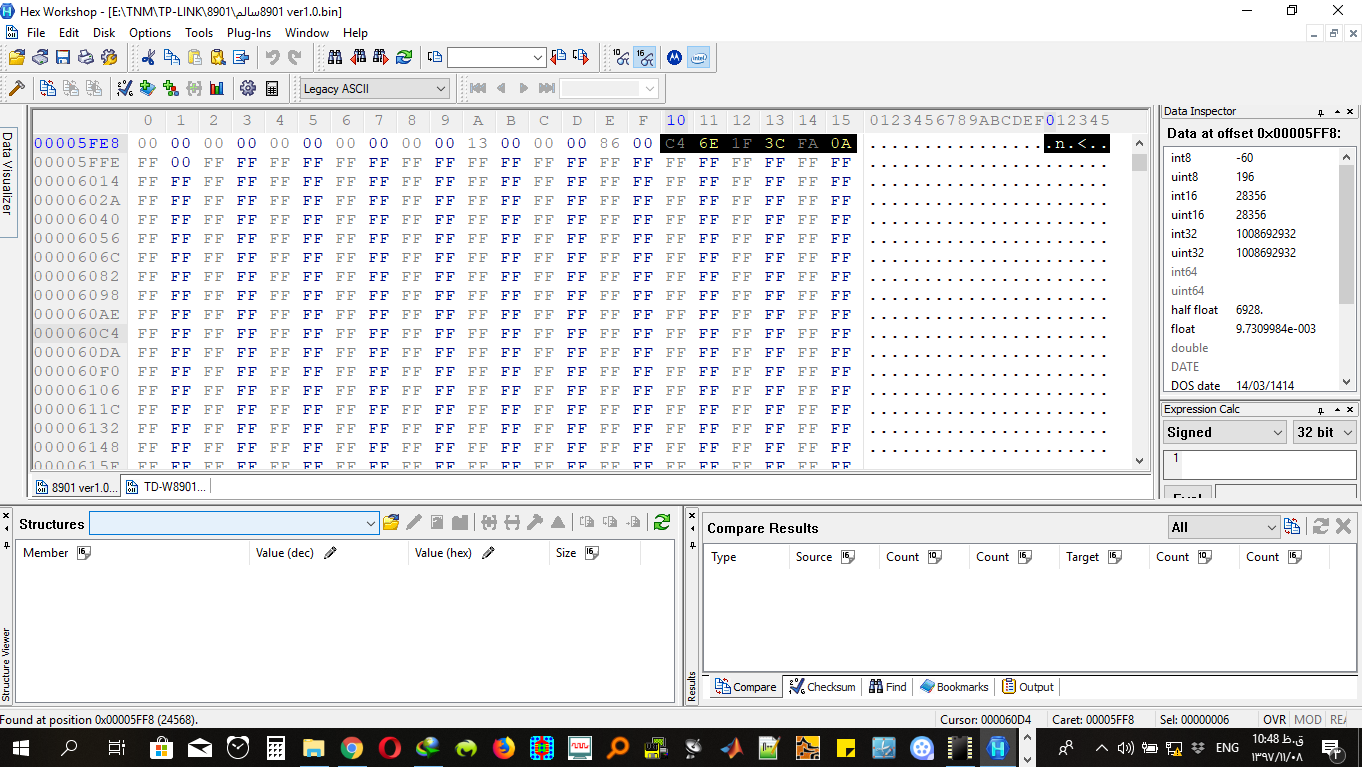The width and height of the screenshot is (1362, 767).
Task: Toggle Size column number format icon
Action: [591, 552]
